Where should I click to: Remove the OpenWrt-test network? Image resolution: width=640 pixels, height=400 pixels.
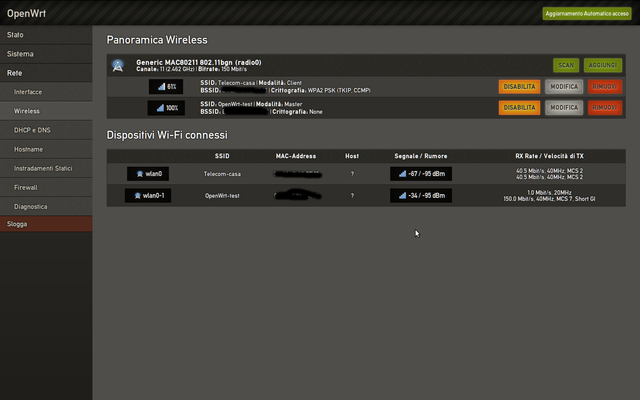605,108
